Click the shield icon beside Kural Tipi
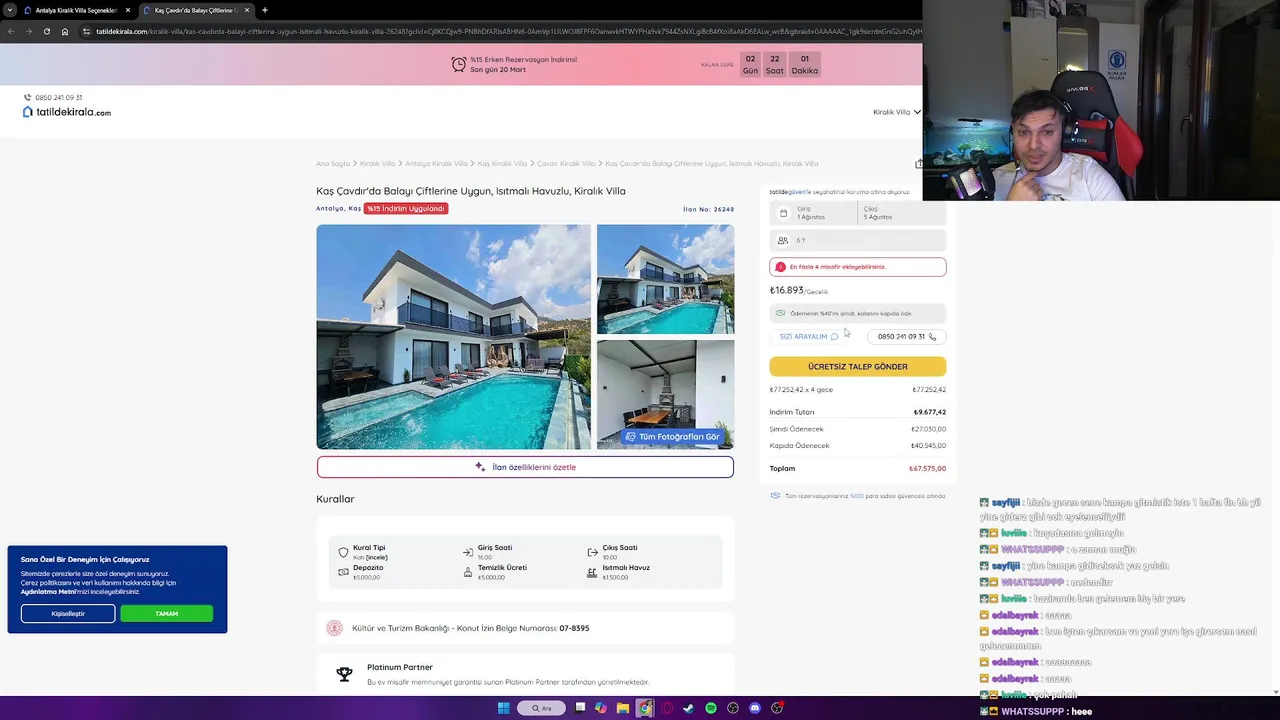This screenshot has height=720, width=1280. point(343,552)
